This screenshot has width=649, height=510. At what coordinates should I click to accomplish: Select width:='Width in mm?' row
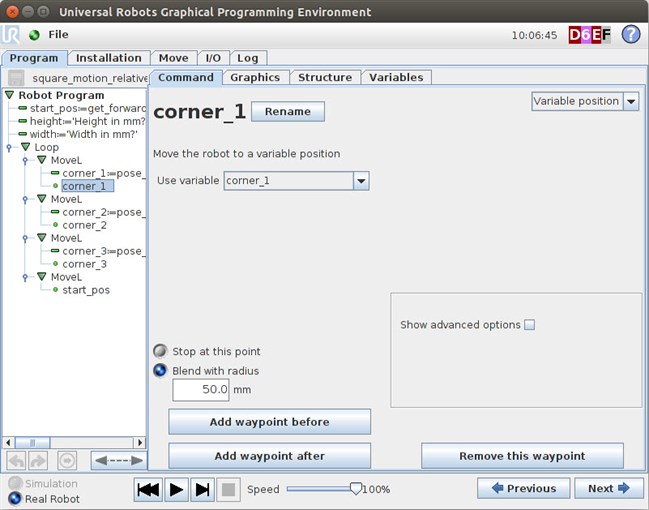(78, 134)
